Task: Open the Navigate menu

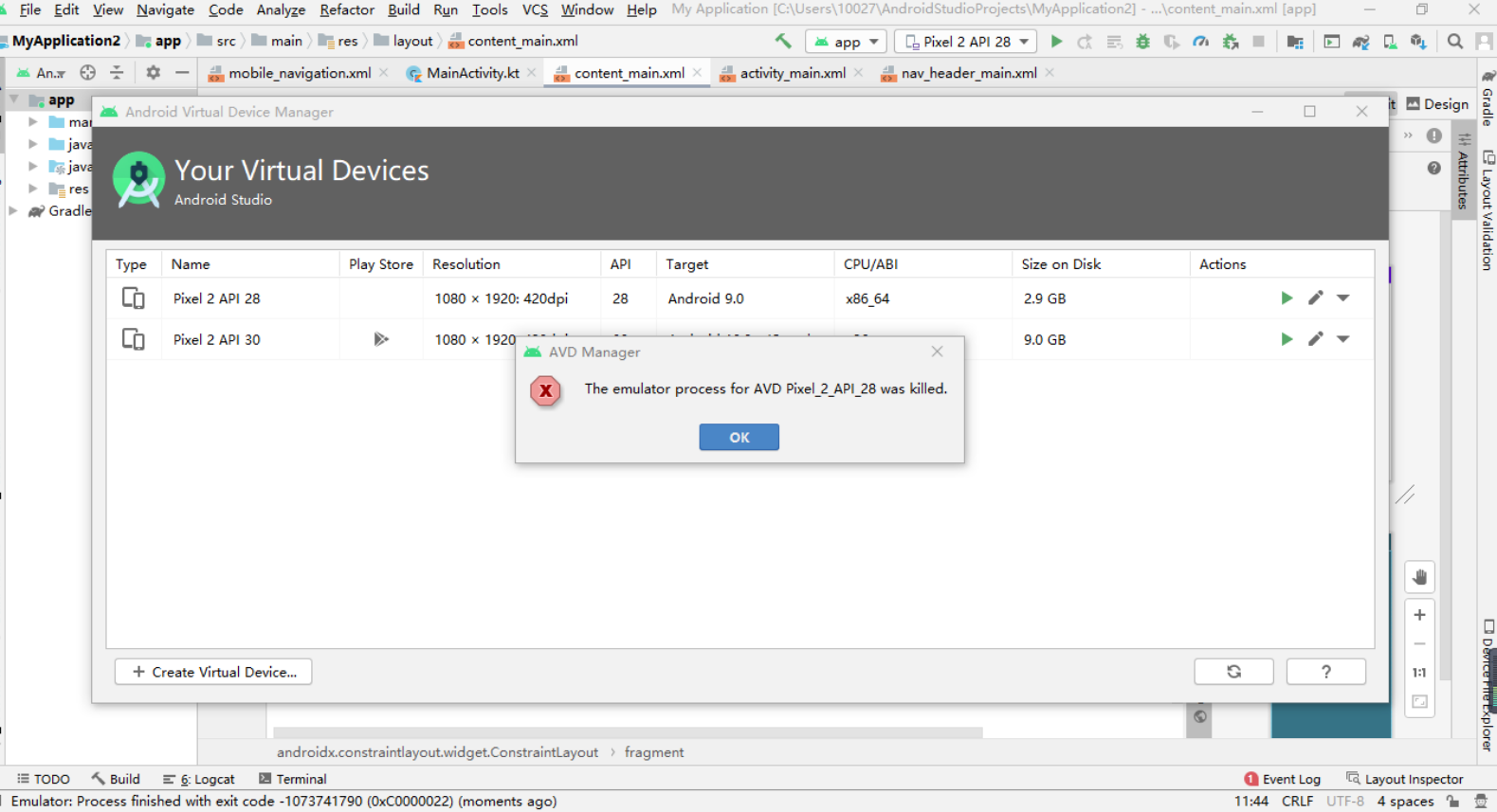Action: click(165, 9)
